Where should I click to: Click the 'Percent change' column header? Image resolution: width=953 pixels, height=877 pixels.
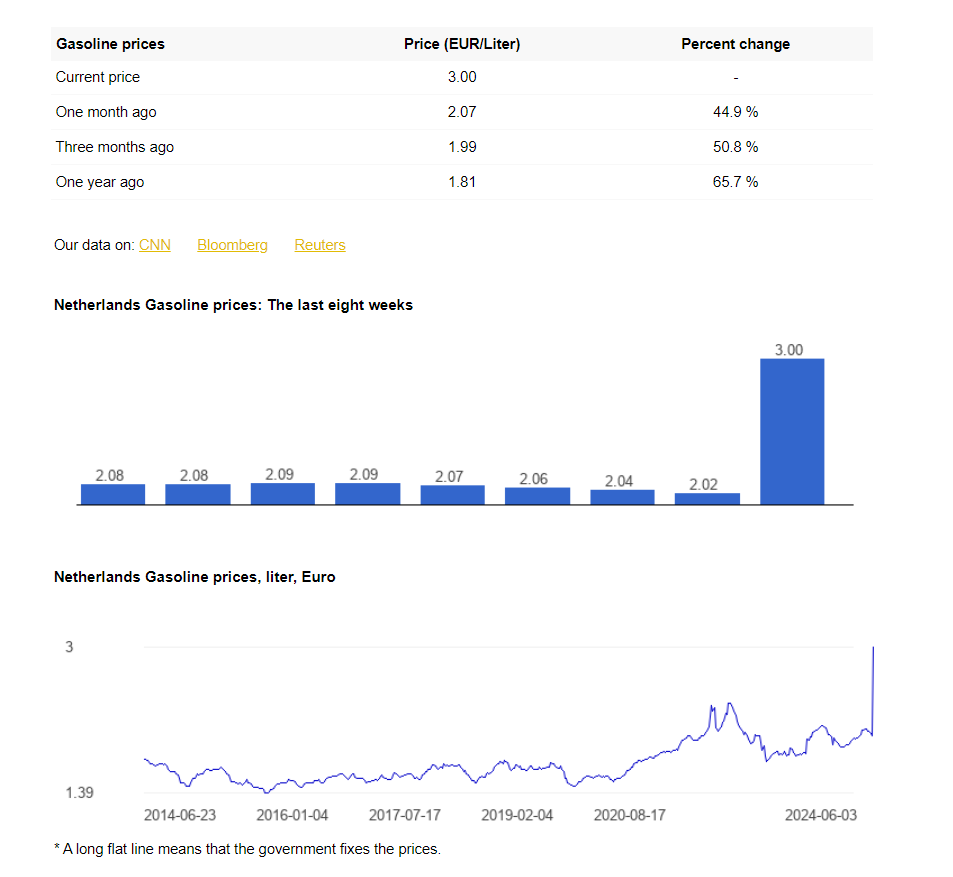(735, 44)
